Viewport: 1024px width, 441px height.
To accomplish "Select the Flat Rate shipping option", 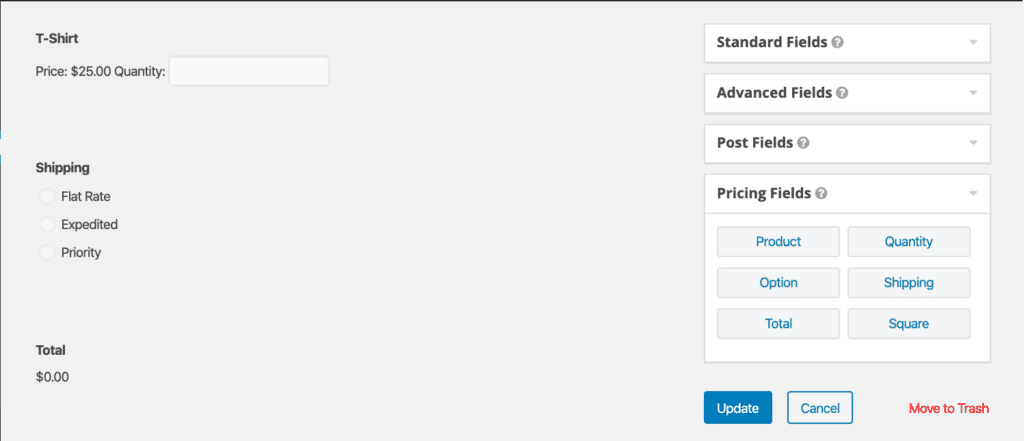I will click(x=47, y=196).
